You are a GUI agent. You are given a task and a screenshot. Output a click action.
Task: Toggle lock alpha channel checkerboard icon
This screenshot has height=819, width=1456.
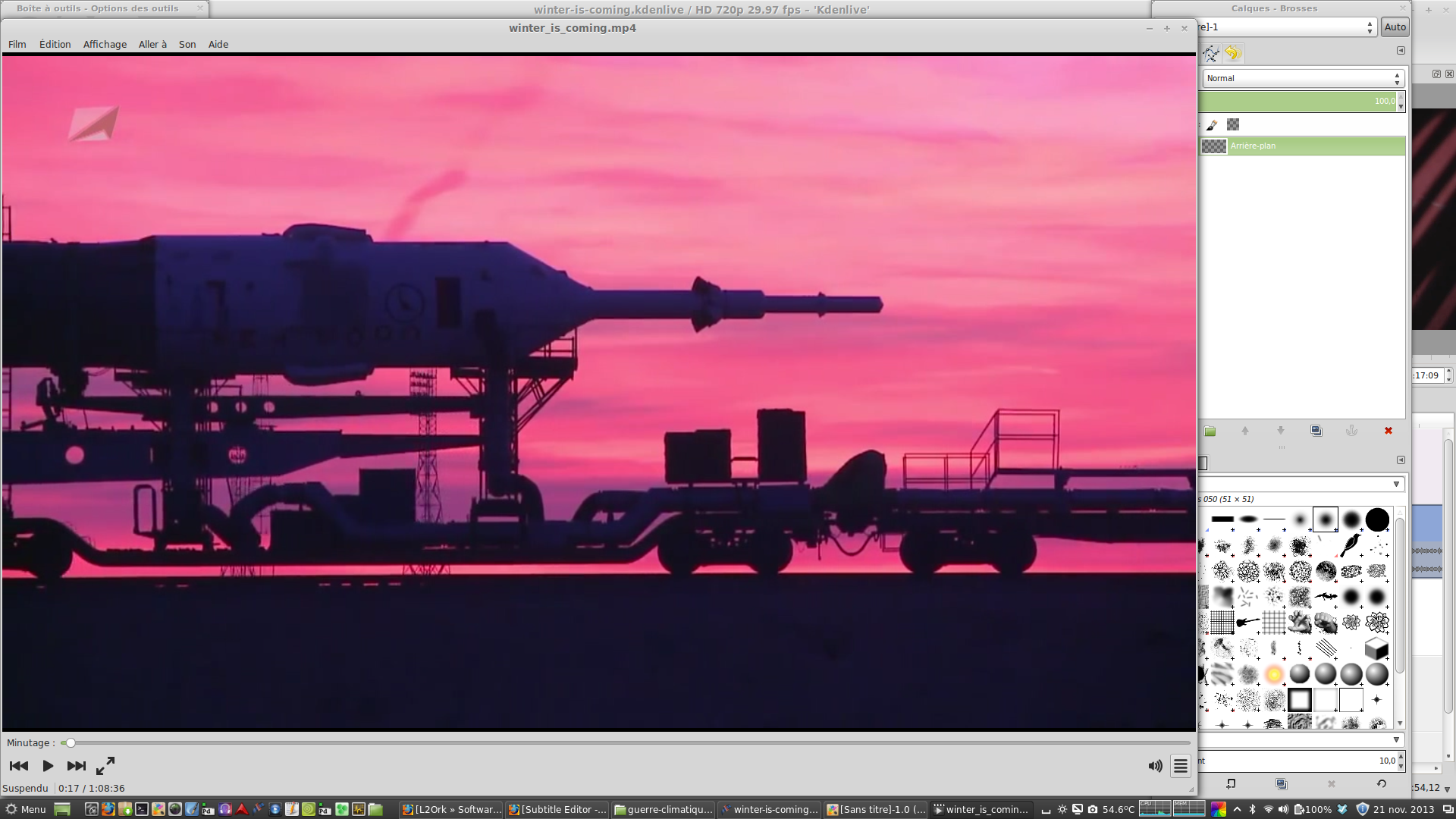coord(1233,124)
